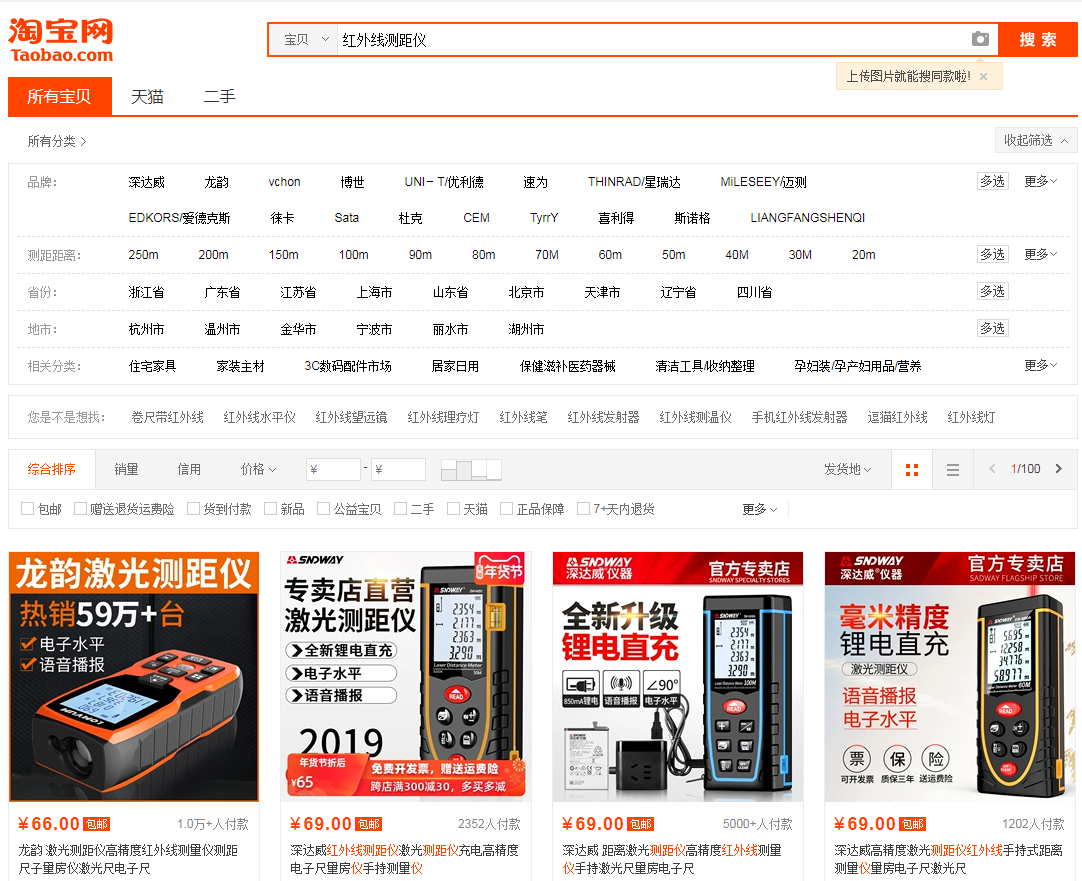Sort by 综合排序
The height and width of the screenshot is (881, 1082).
coord(52,469)
